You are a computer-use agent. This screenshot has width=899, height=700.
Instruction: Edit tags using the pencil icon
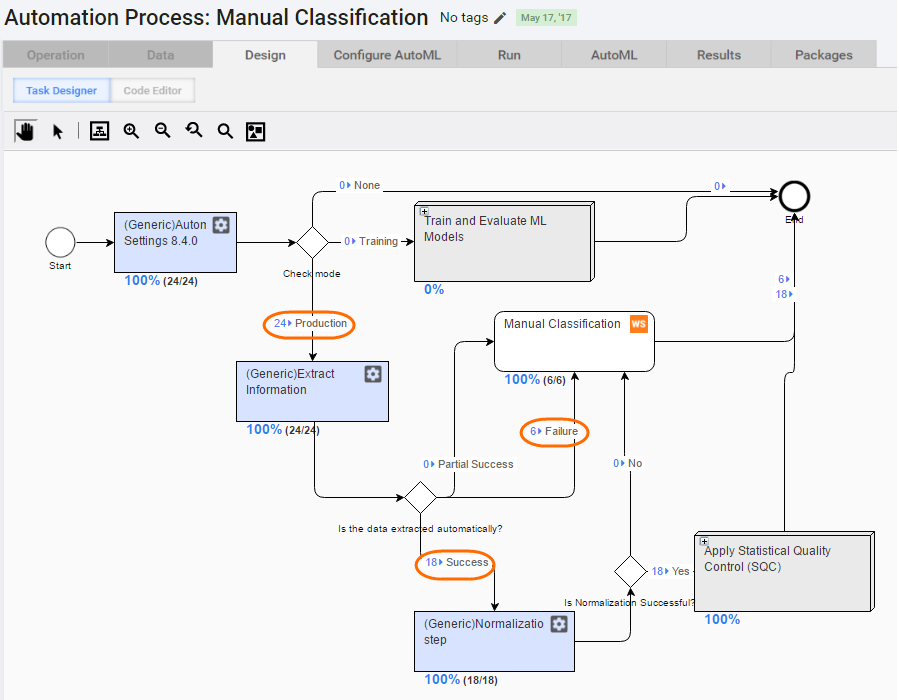tap(500, 18)
